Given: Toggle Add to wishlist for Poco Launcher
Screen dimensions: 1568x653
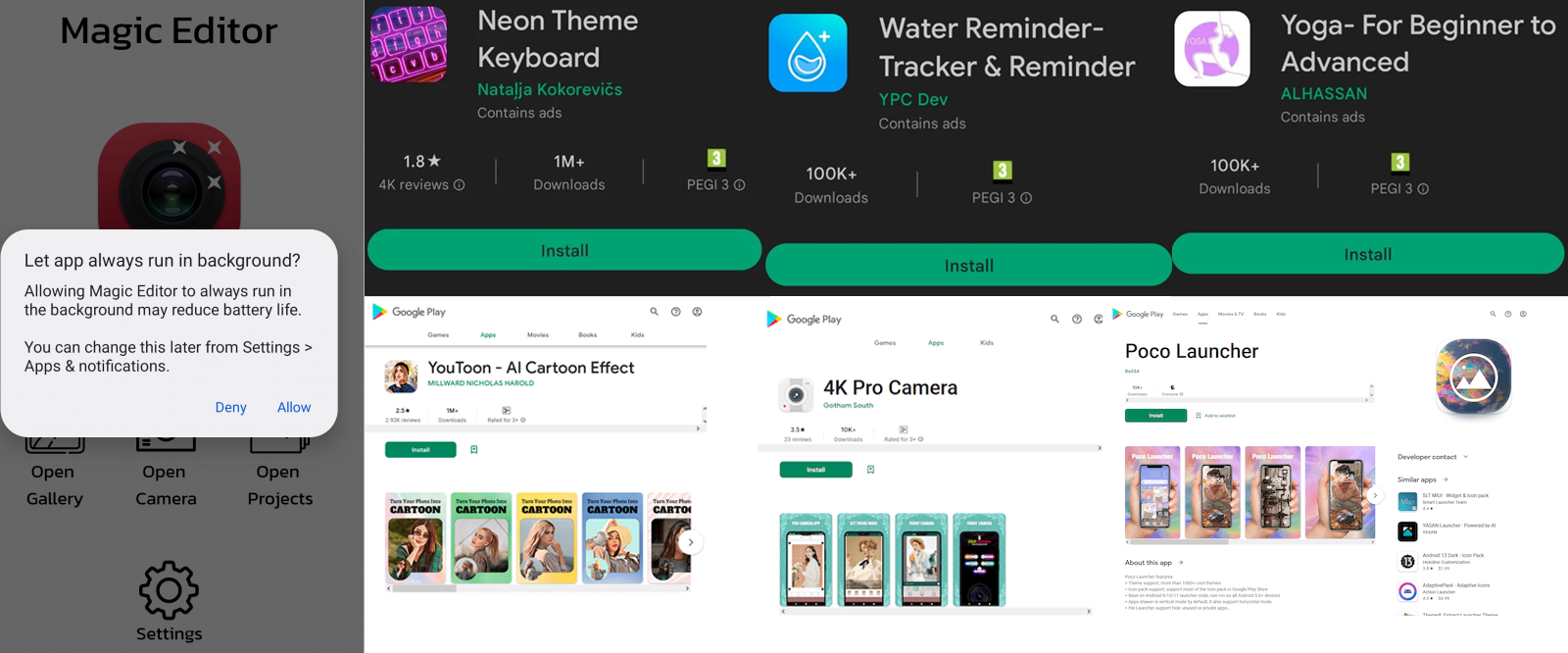Looking at the screenshot, I should tap(1215, 416).
